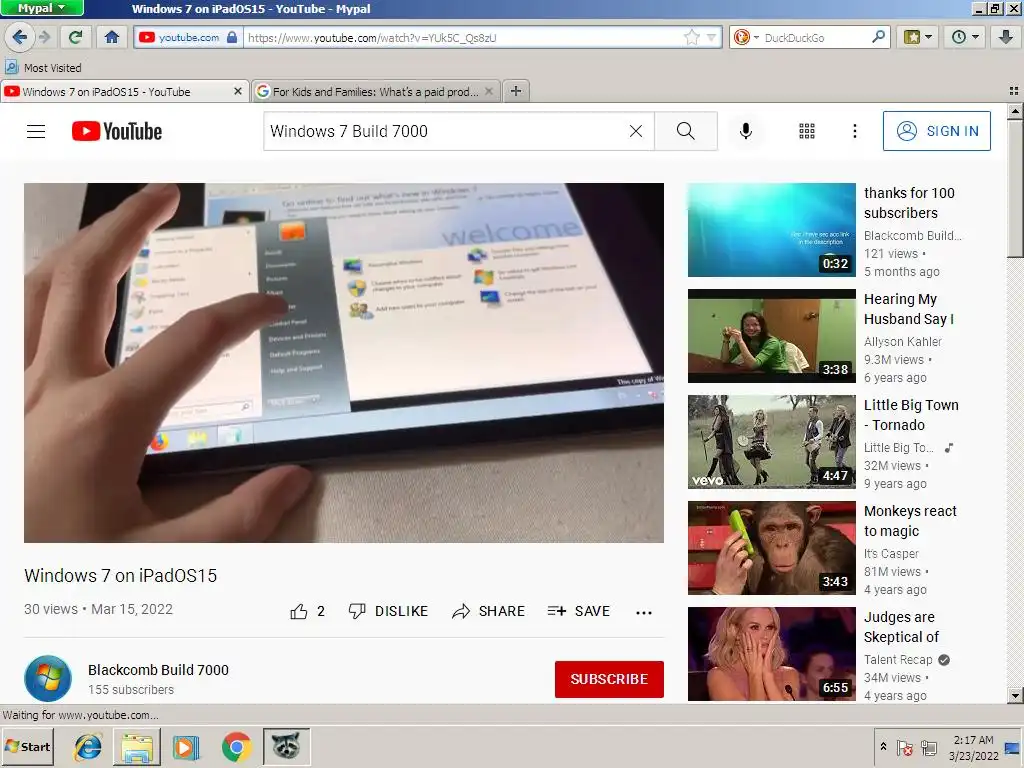1024x768 pixels.
Task: Click the SIGN IN button
Action: click(x=936, y=131)
